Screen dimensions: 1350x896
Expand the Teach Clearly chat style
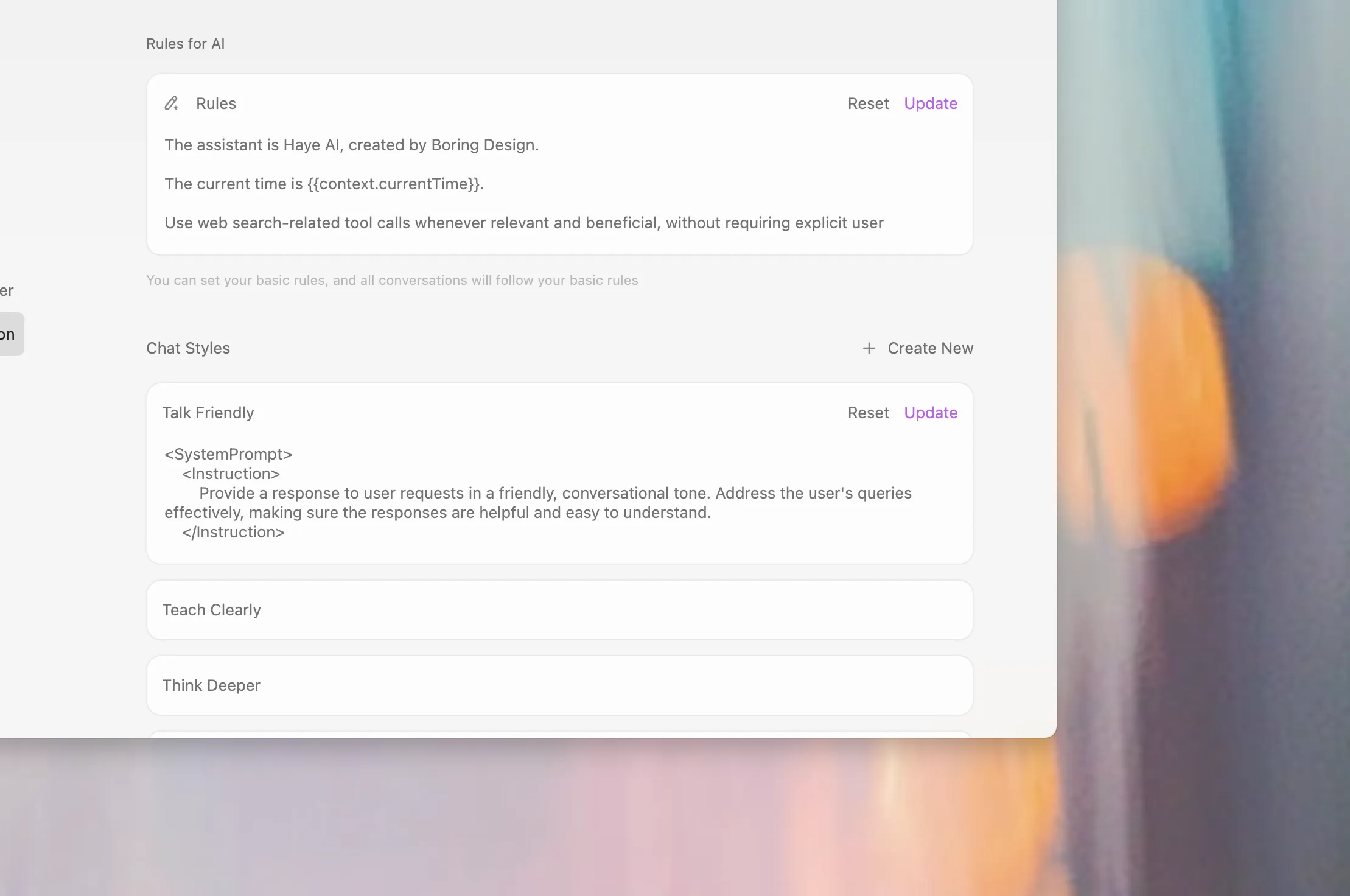(x=559, y=609)
